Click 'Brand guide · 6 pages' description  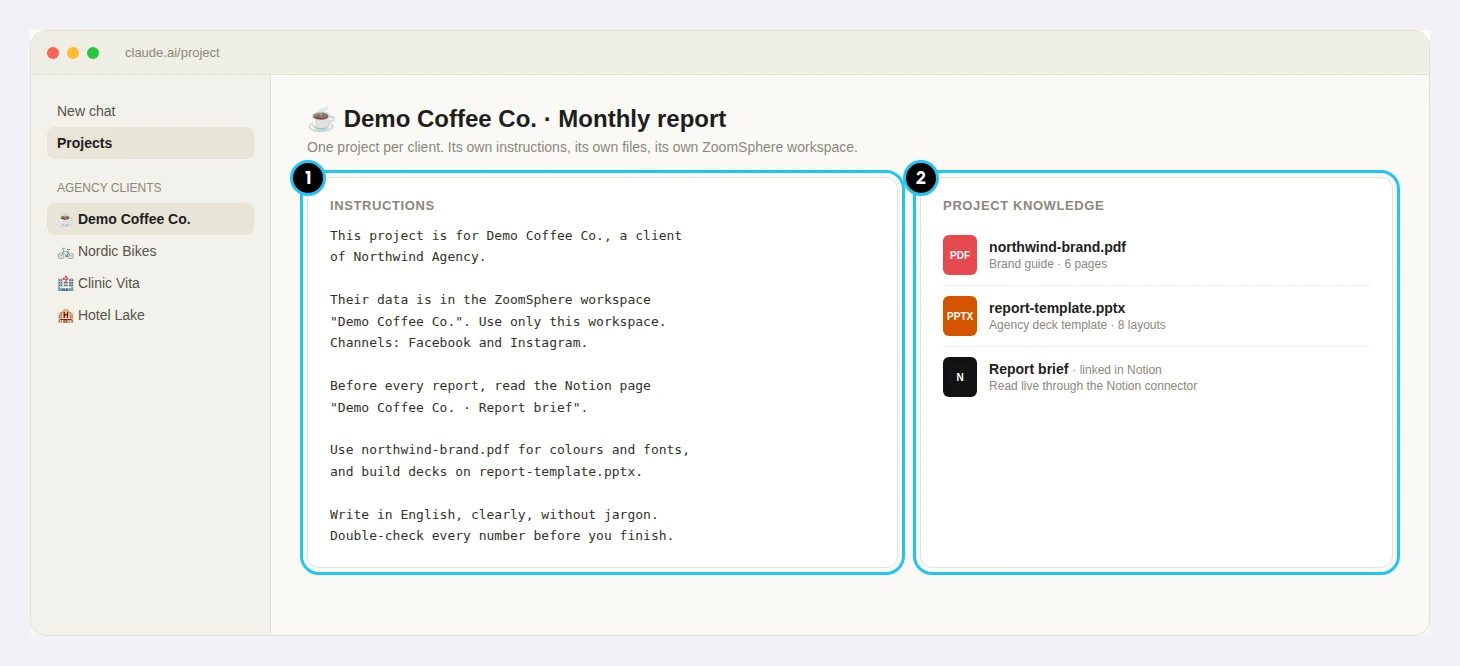coord(1048,264)
